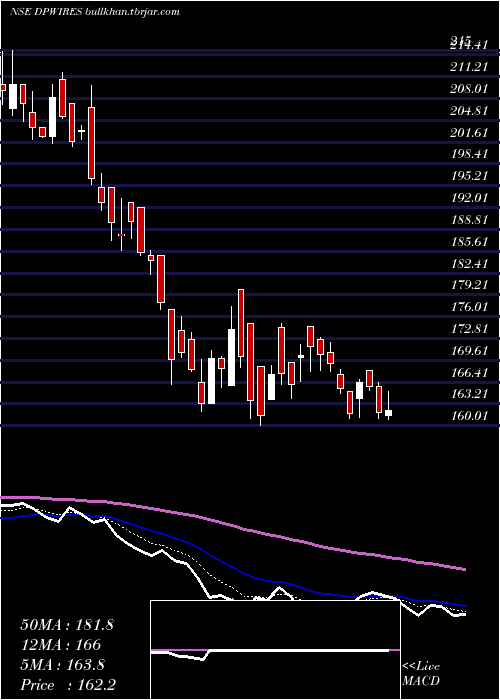Click the 204.81 price axis label
The image size is (500, 700).
(x=468, y=111)
